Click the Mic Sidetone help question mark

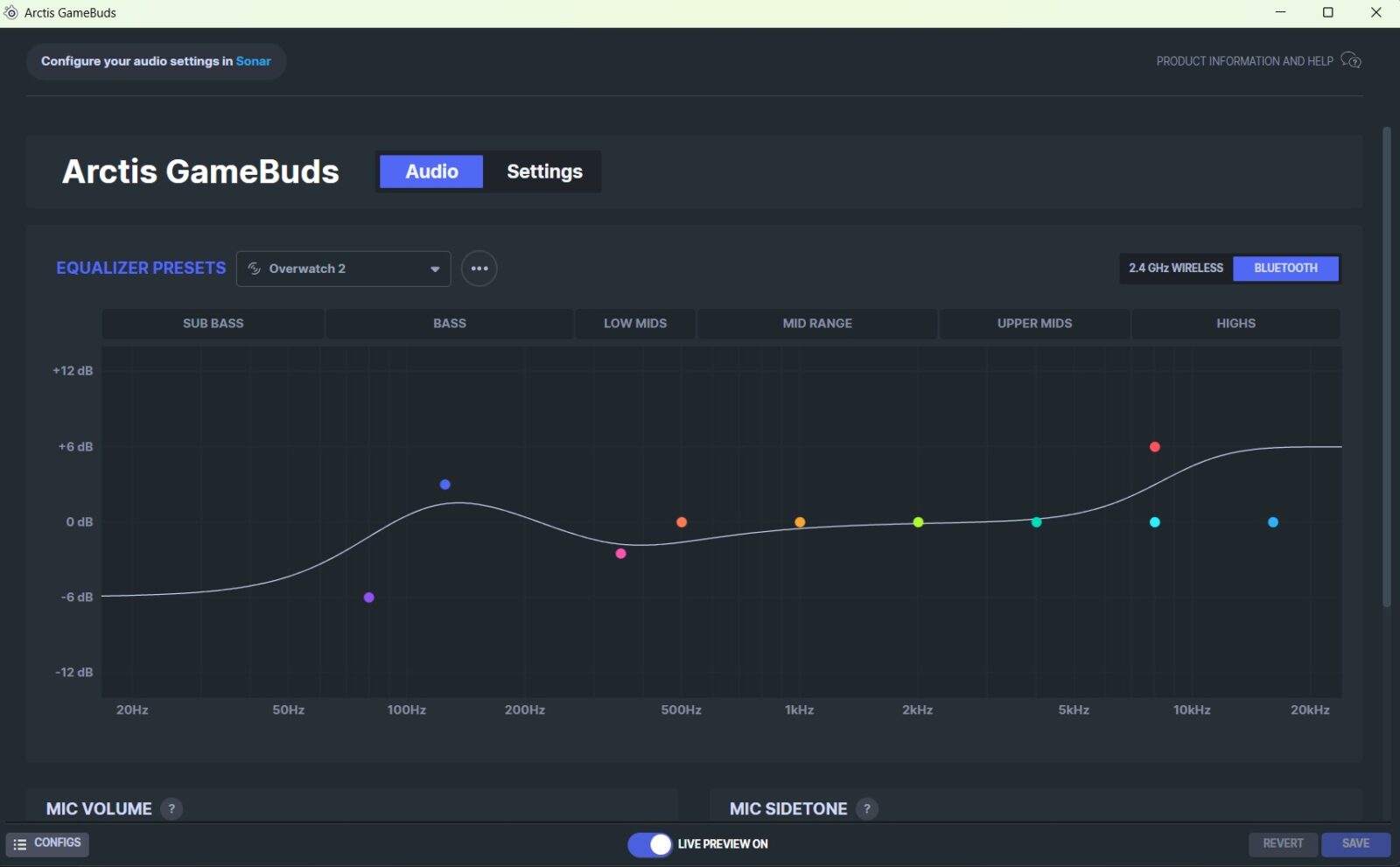click(x=866, y=809)
